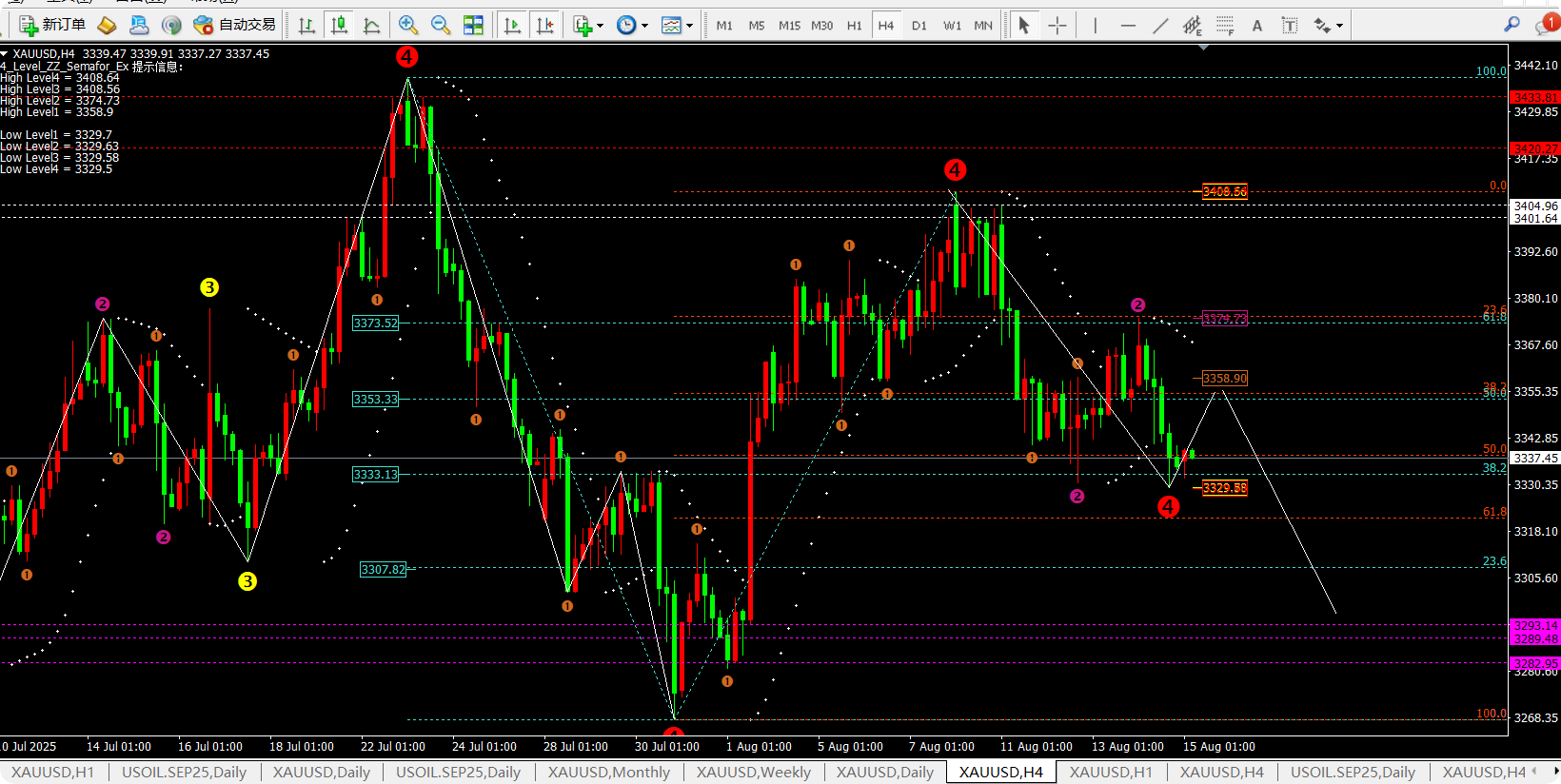Switch chart to bar chart mode

click(306, 26)
